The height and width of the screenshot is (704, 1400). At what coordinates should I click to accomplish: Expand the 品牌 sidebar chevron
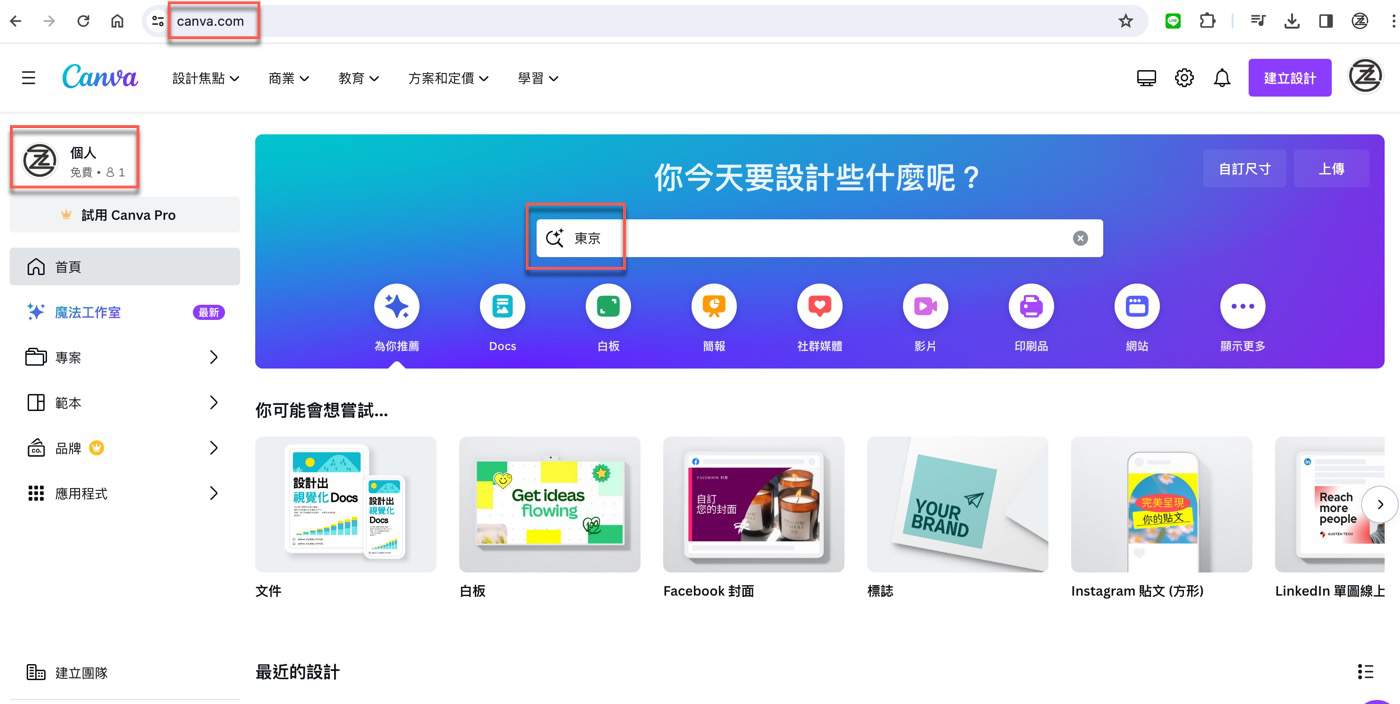tap(213, 448)
